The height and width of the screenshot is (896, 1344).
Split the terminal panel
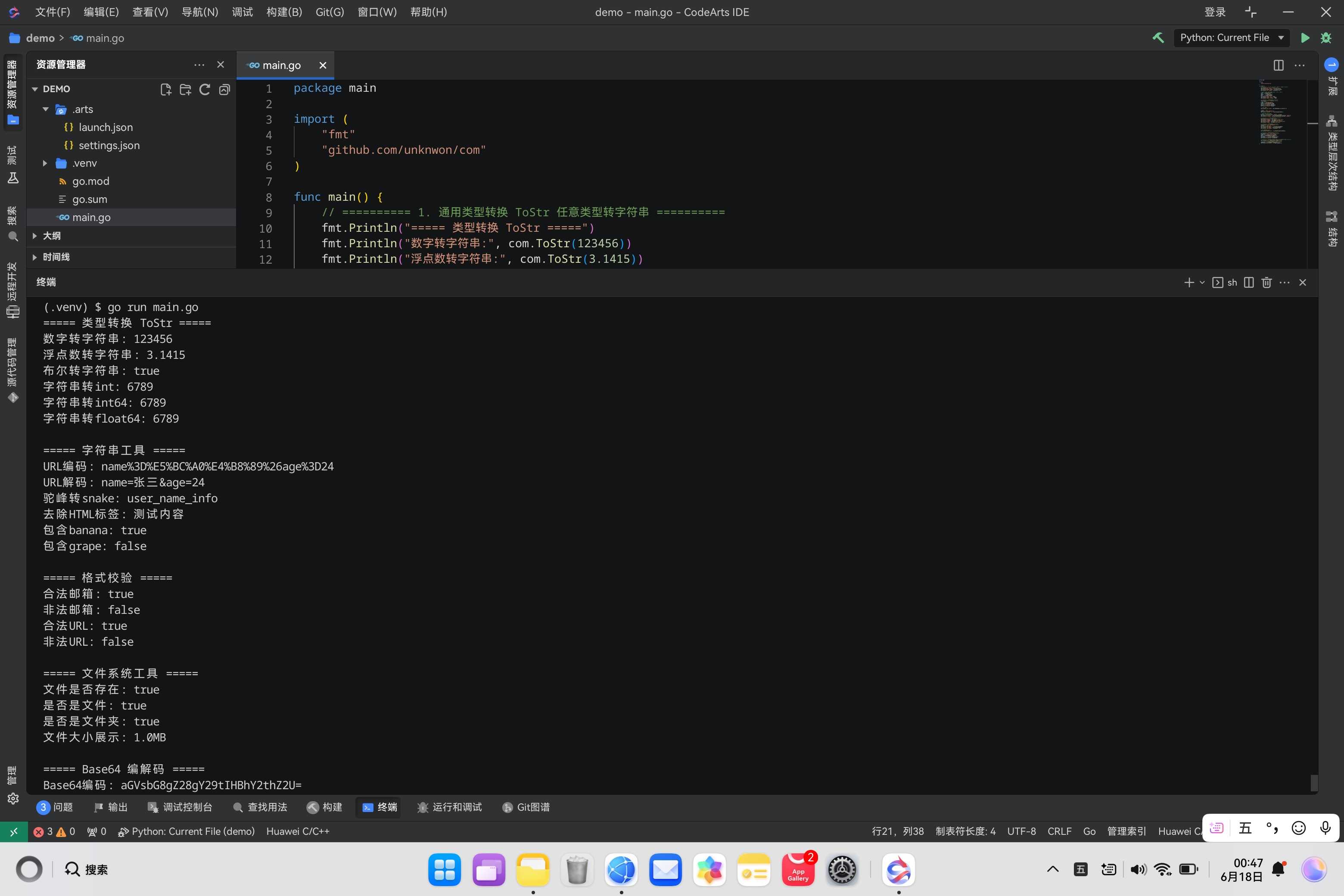(x=1248, y=282)
